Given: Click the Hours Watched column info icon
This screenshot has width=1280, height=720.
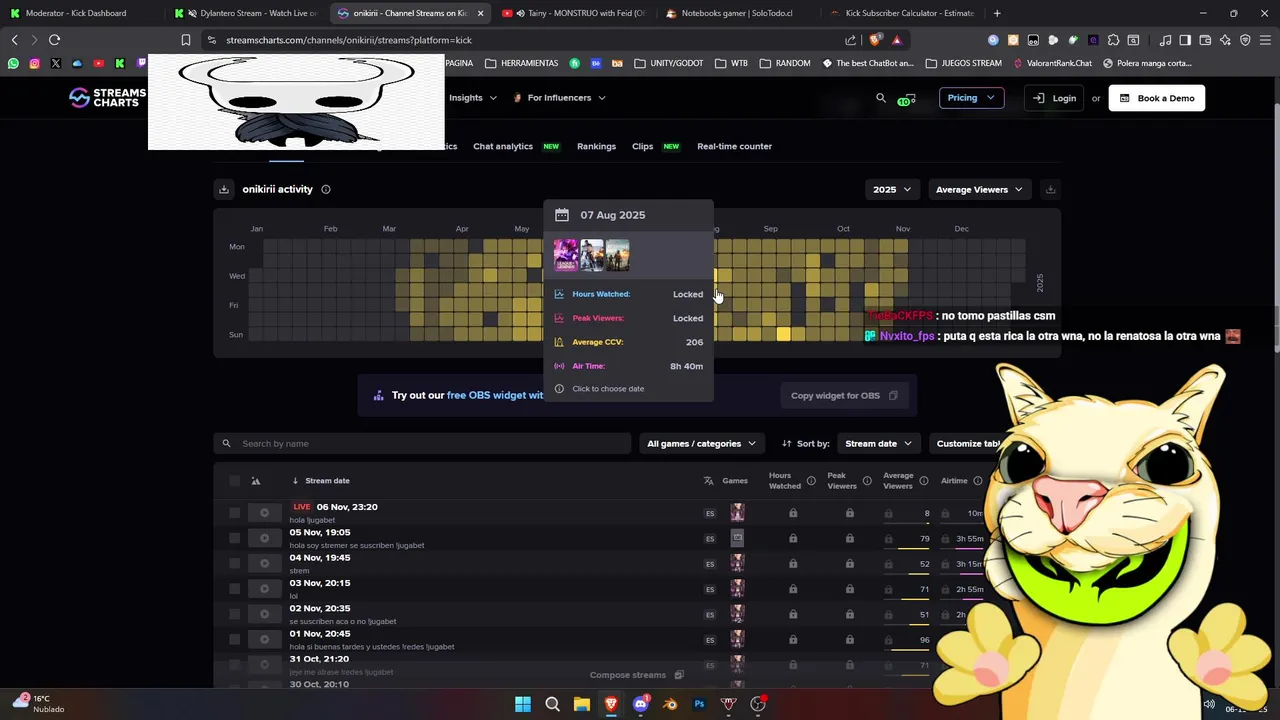Looking at the screenshot, I should tap(811, 481).
